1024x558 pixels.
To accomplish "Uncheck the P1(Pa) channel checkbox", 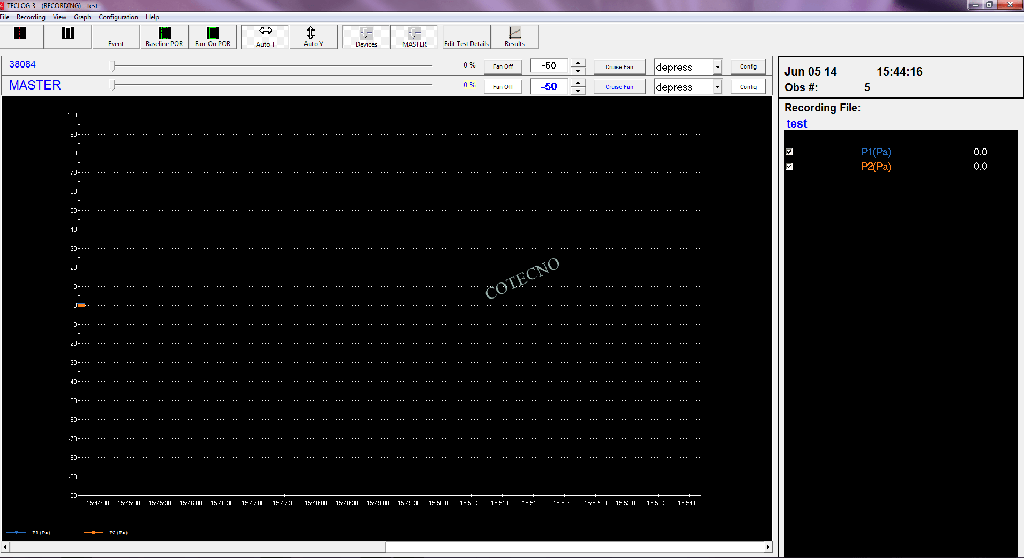I will coord(790,152).
